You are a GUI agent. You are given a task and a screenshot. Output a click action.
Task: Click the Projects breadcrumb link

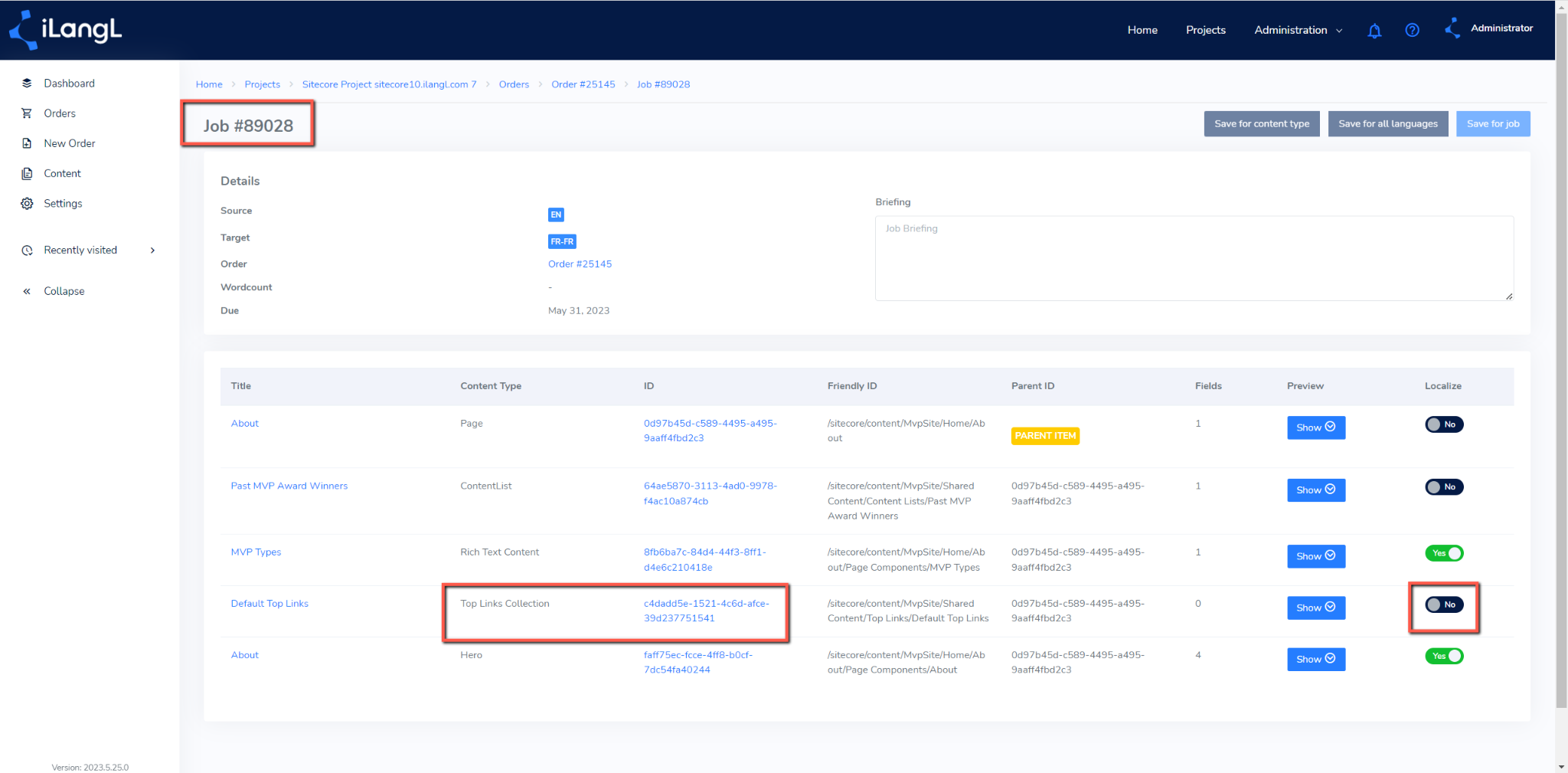pos(262,84)
